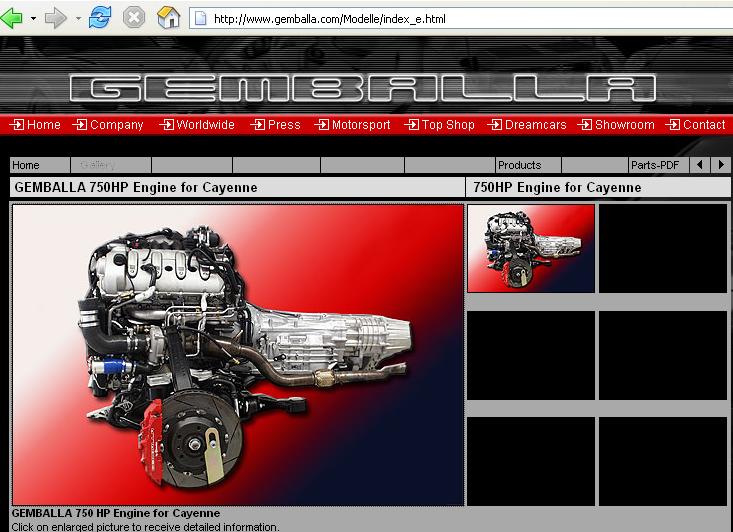Open the Forward history dropdown arrow

(78, 19)
